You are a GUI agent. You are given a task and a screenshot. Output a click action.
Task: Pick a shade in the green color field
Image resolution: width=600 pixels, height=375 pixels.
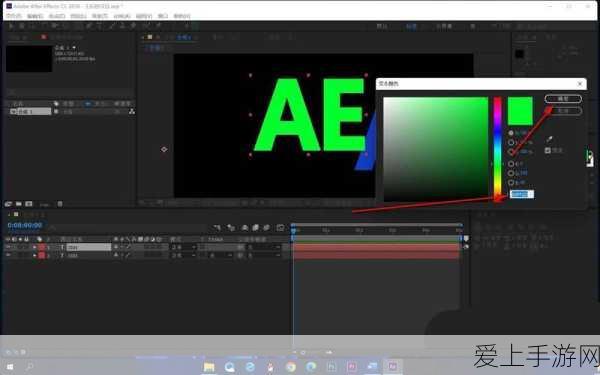(x=435, y=149)
